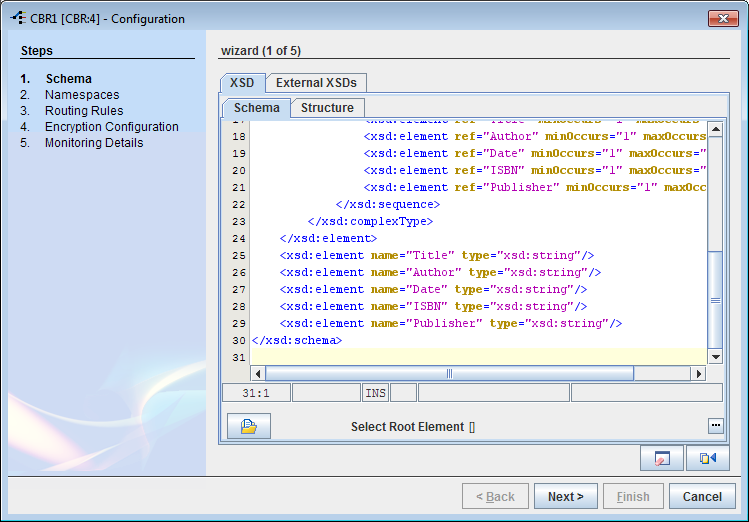Click the horizontal scroll right arrow
The height and width of the screenshot is (522, 749).
click(698, 373)
